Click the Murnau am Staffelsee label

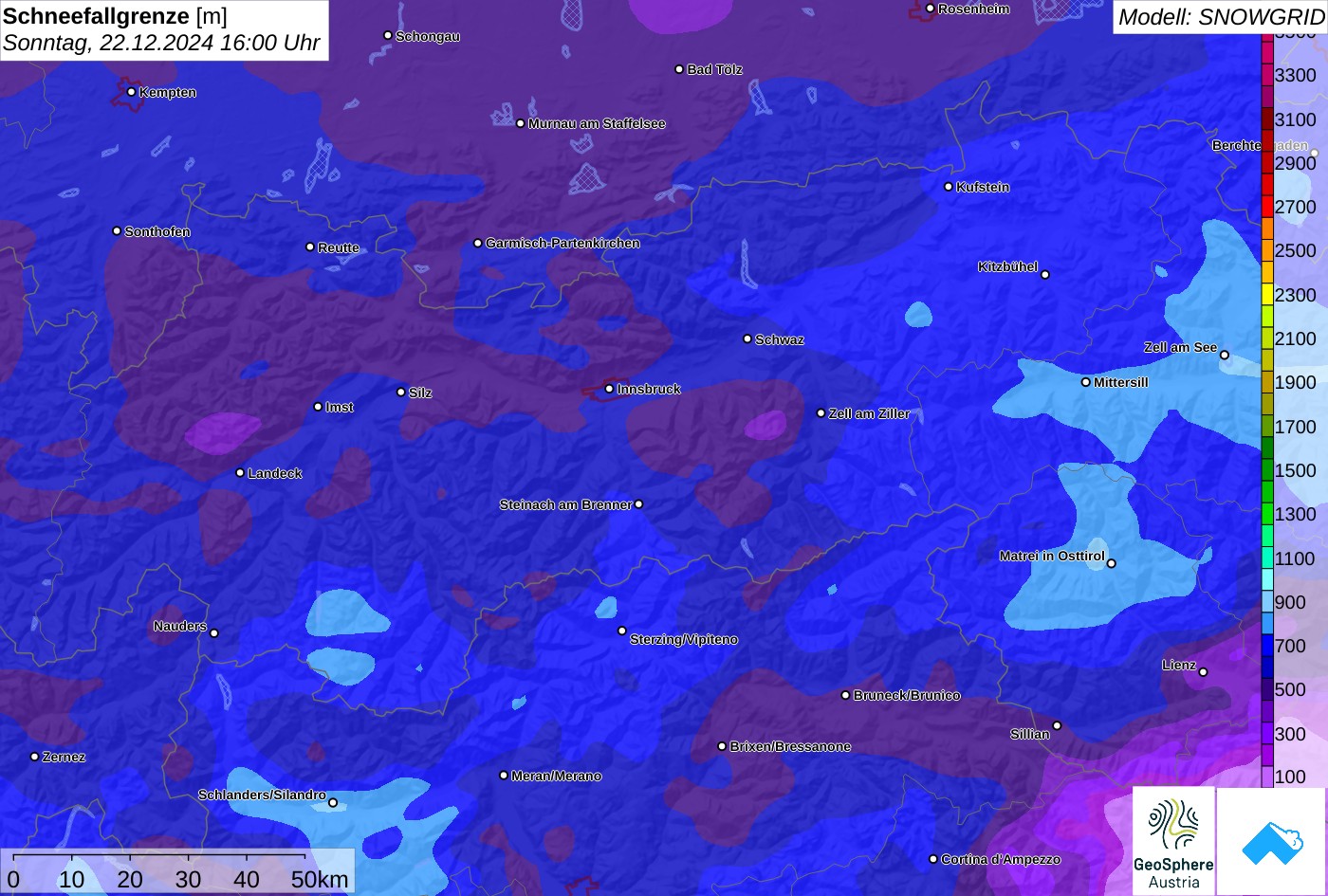pyautogui.click(x=597, y=123)
